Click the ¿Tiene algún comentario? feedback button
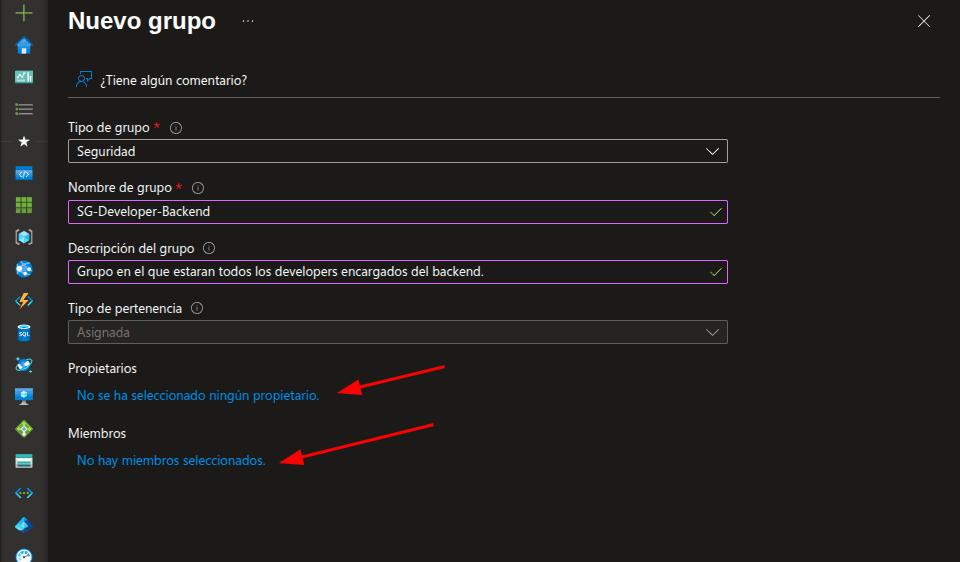The image size is (960, 562). point(162,80)
